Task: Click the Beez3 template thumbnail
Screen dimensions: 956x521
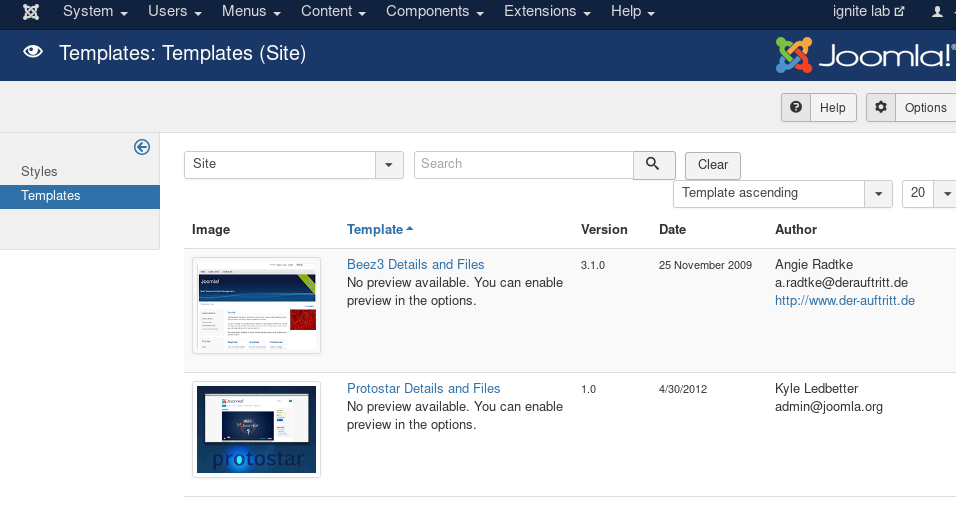Action: click(x=256, y=305)
